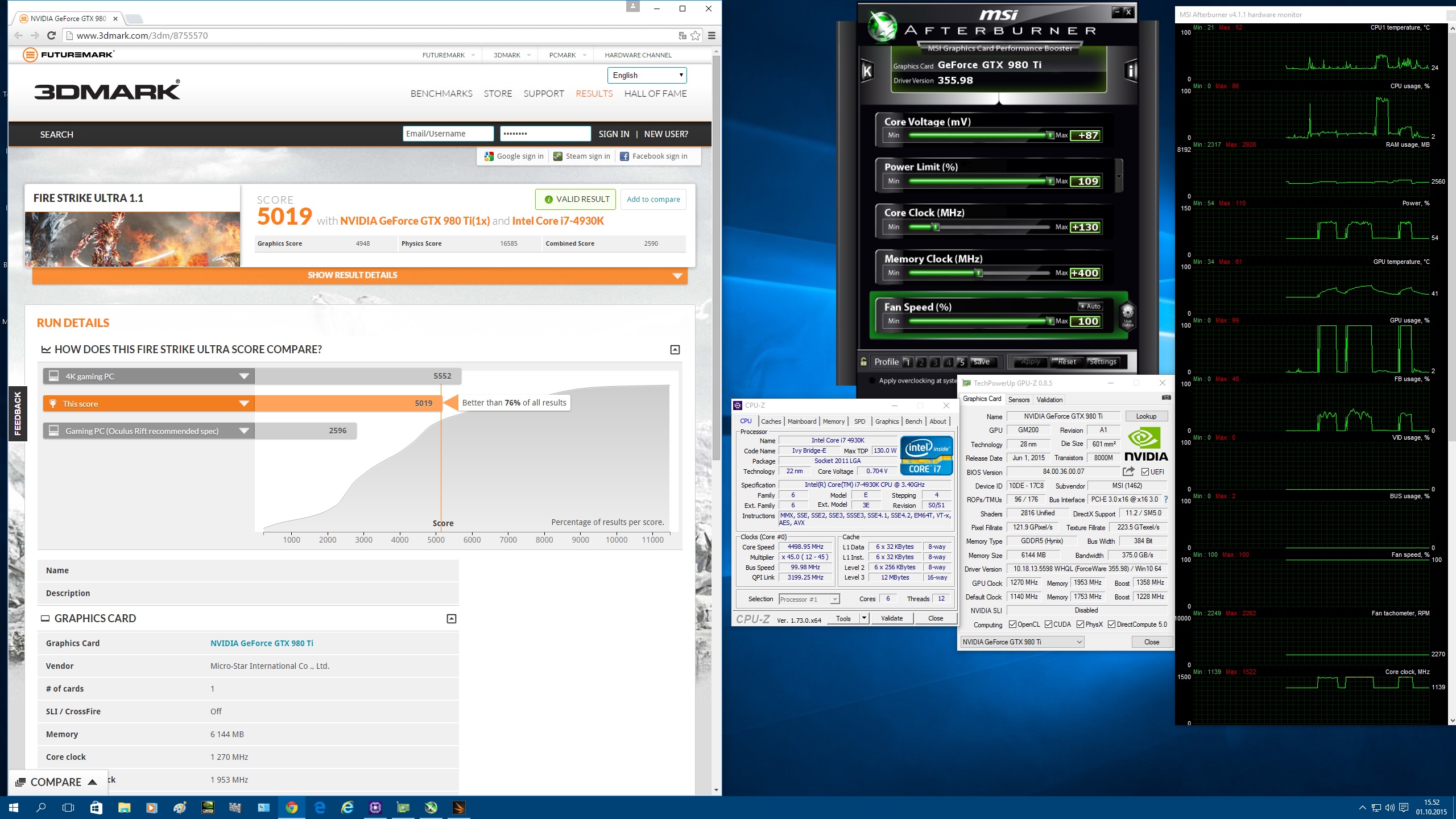Toggle UEFI checkbox in GPU-Z

click(x=1145, y=472)
